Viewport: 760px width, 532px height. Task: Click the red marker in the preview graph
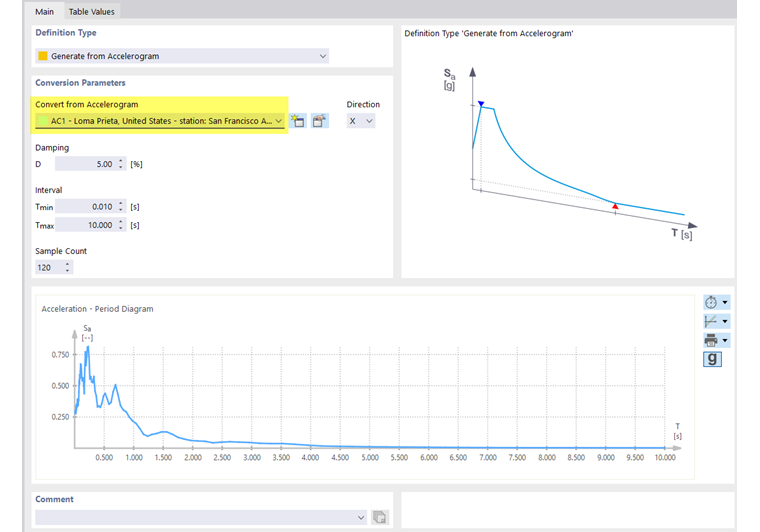coord(615,206)
